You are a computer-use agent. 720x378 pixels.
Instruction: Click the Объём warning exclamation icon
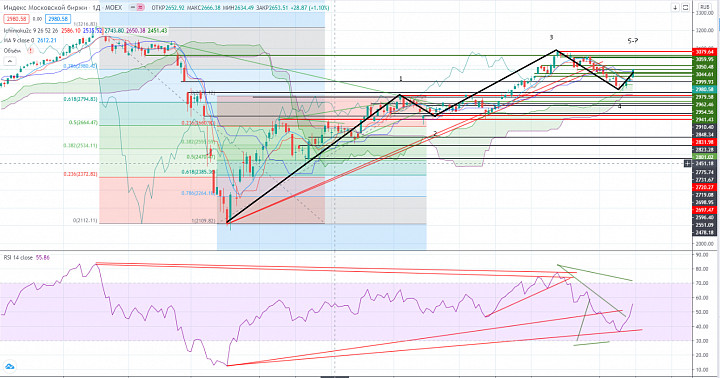click(30, 51)
